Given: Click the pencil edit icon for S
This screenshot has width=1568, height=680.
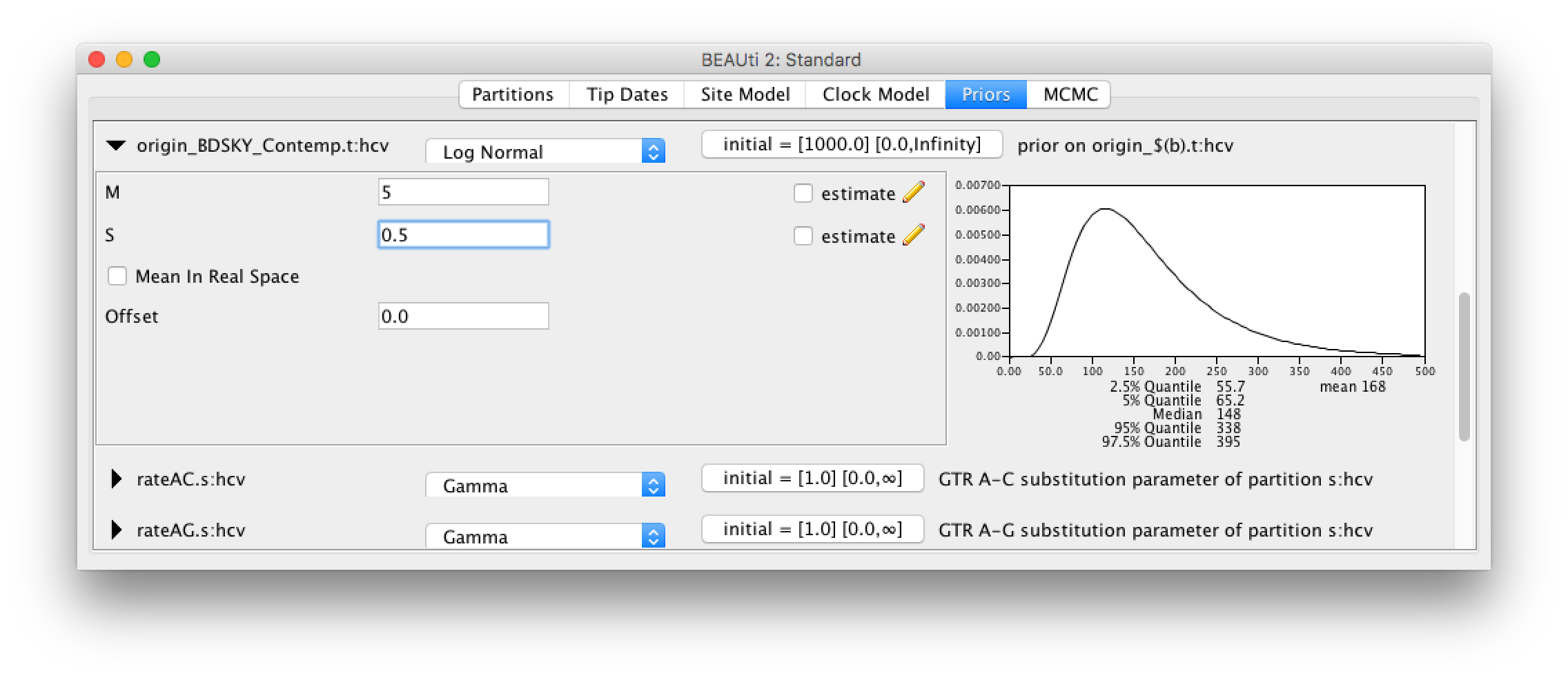Looking at the screenshot, I should click(913, 235).
